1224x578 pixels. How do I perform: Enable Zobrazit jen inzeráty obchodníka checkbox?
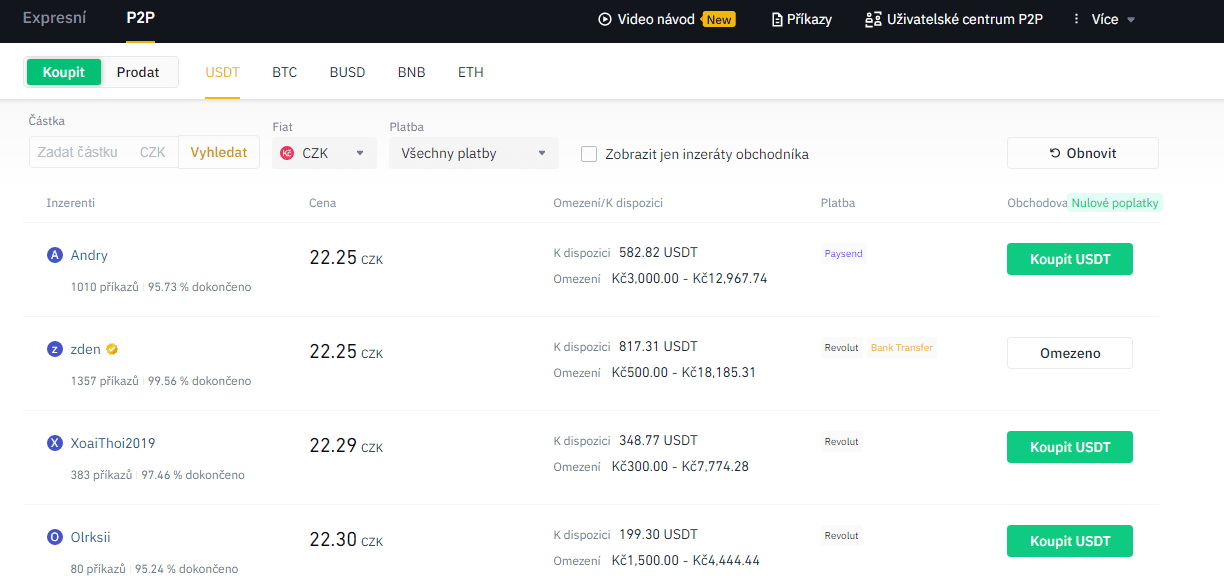coord(589,154)
